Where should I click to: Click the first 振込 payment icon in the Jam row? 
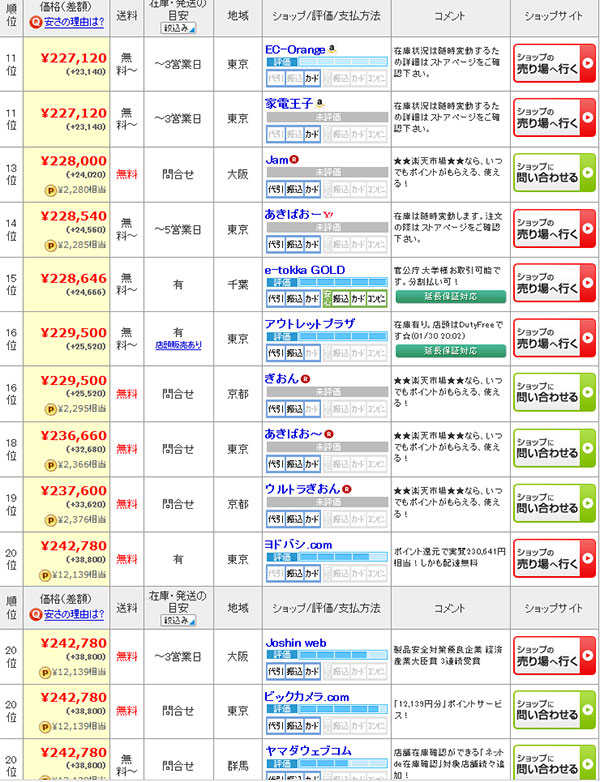[x=294, y=190]
